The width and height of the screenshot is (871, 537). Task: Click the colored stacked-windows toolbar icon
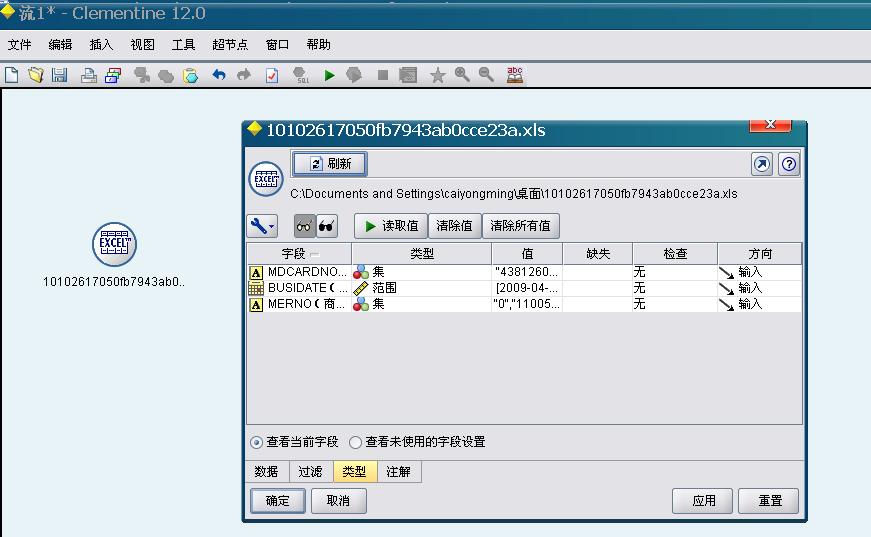[x=113, y=75]
